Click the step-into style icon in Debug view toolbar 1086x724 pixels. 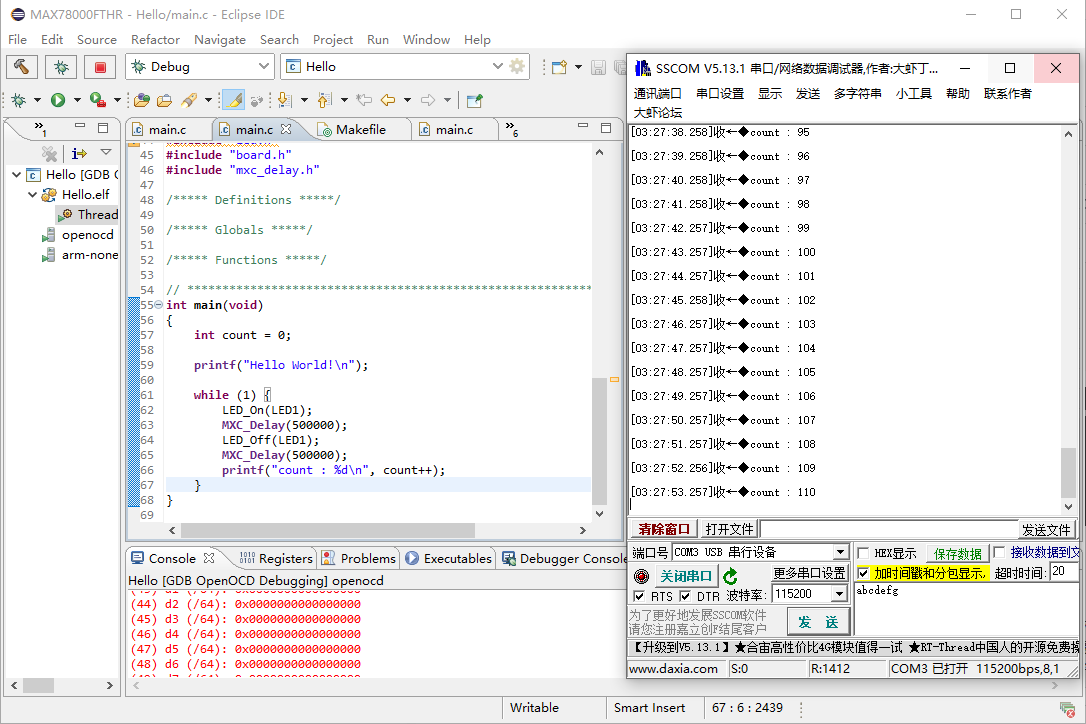pyautogui.click(x=80, y=153)
